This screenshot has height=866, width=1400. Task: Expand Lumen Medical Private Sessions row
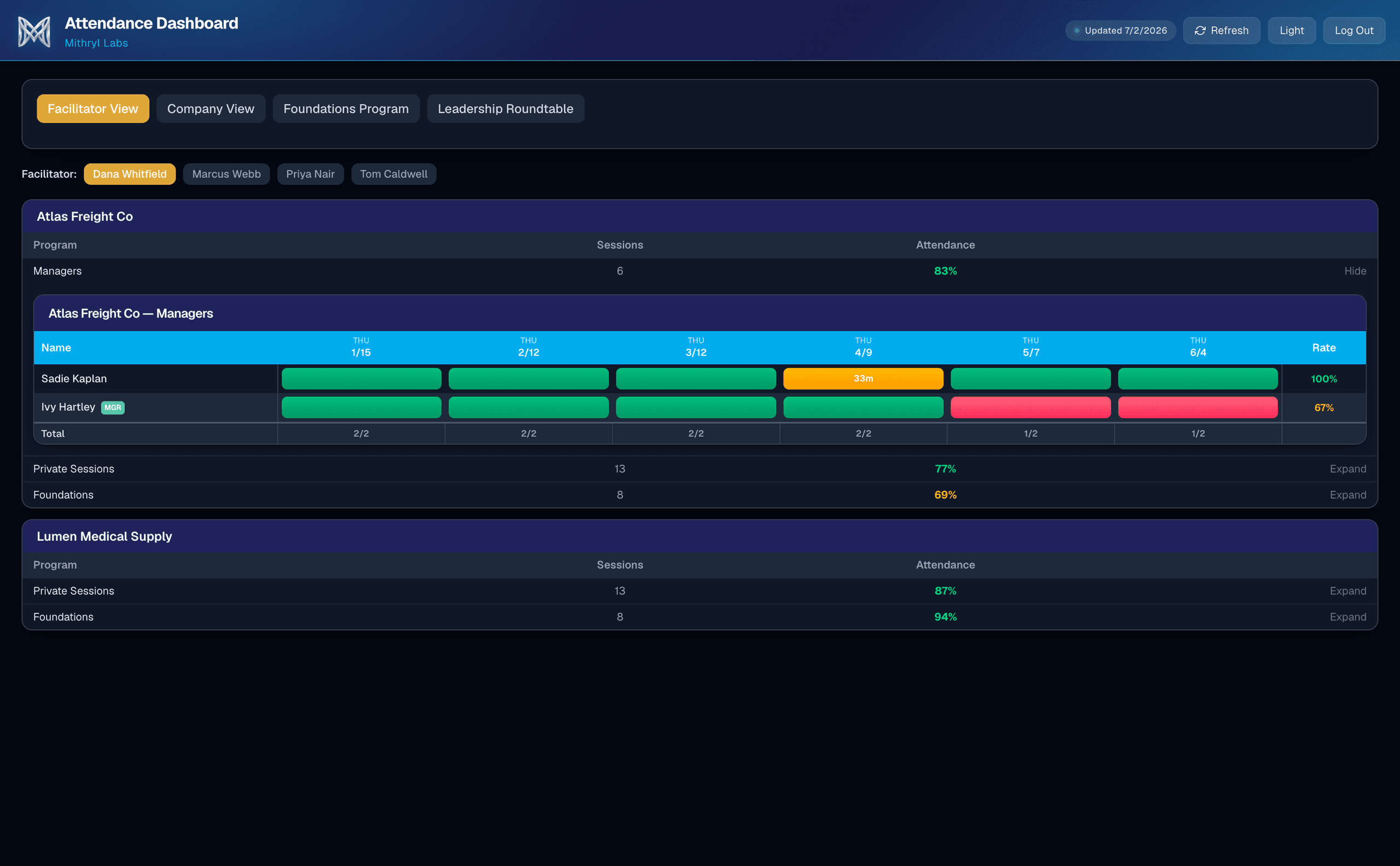[1347, 591]
